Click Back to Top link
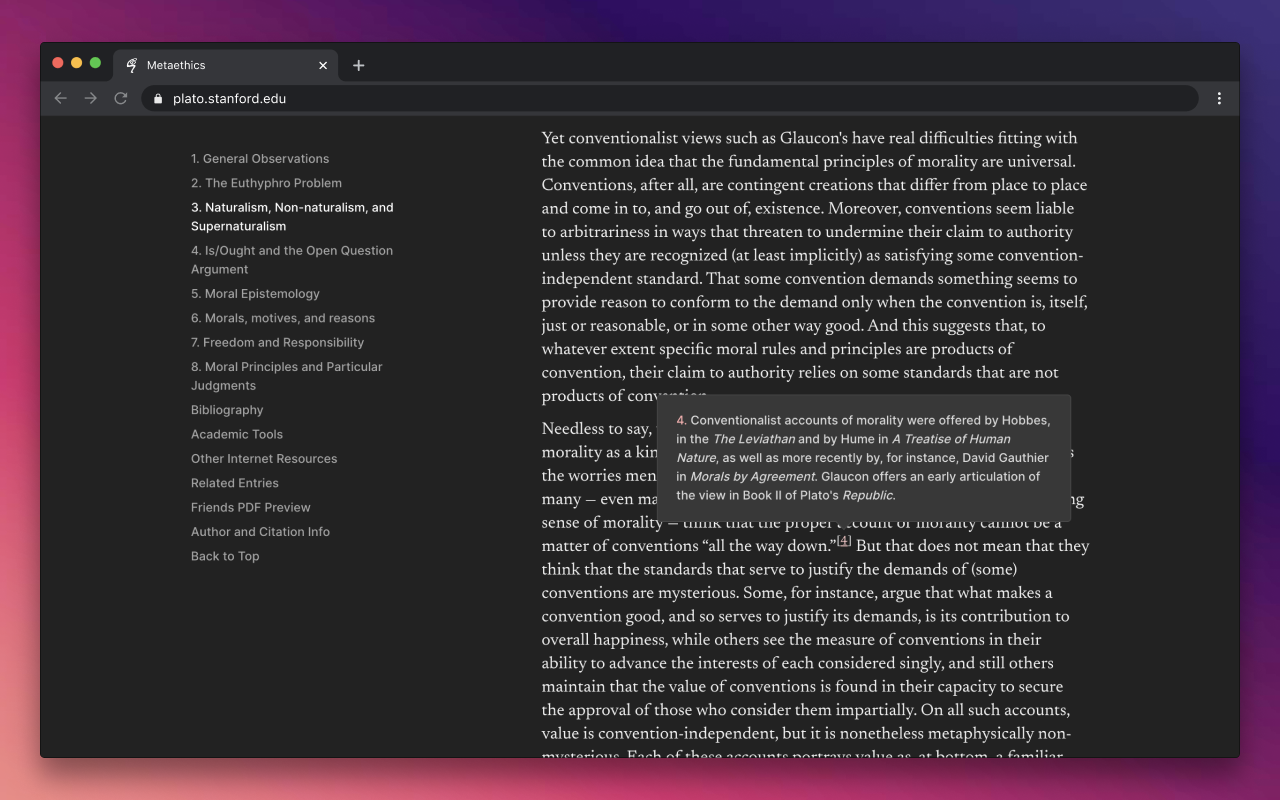1280x800 pixels. pyautogui.click(x=225, y=557)
